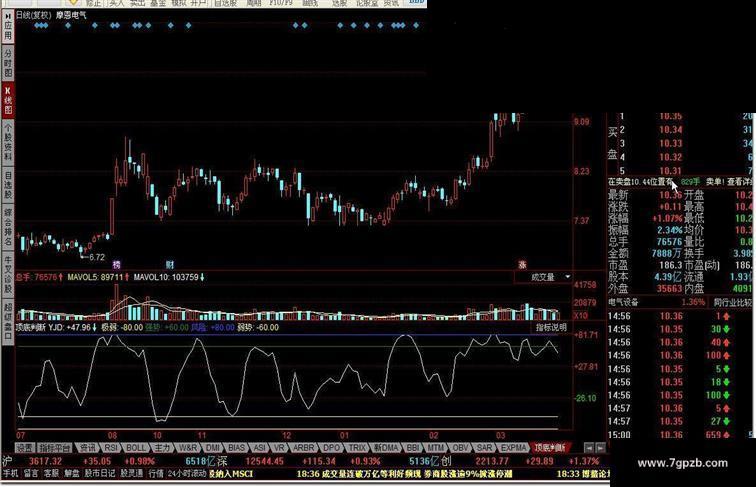Select the K线图 sidebar tab
The width and height of the screenshot is (756, 487).
tap(8, 101)
